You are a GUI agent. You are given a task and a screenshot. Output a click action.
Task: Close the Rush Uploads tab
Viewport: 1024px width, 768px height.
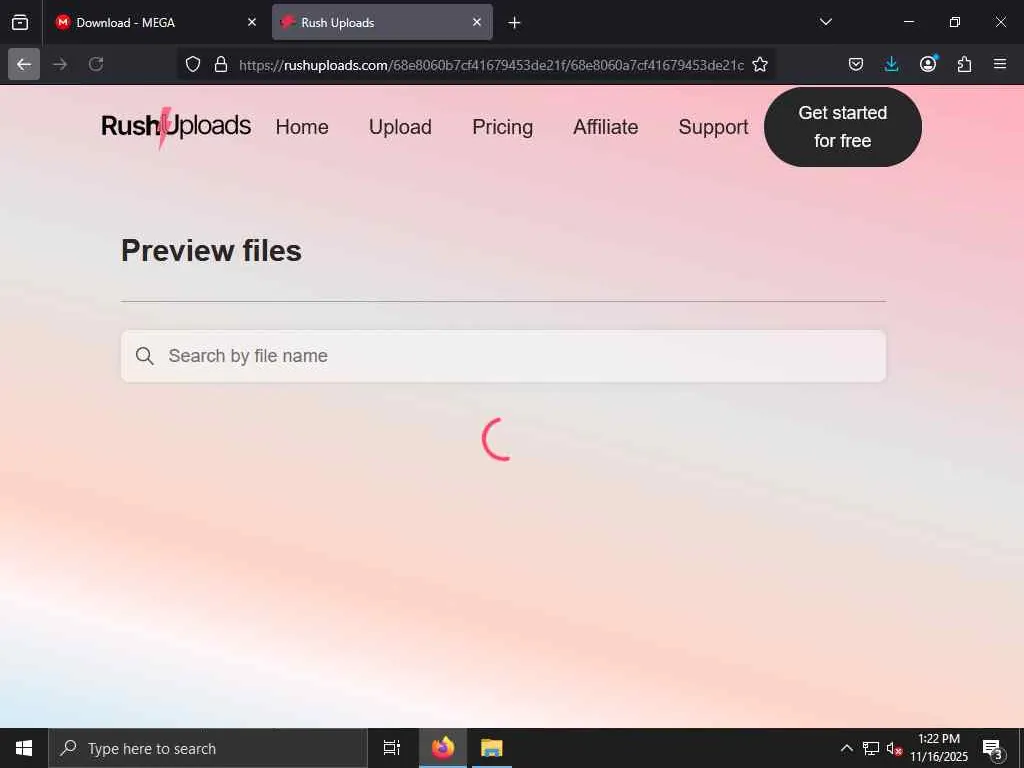click(477, 22)
